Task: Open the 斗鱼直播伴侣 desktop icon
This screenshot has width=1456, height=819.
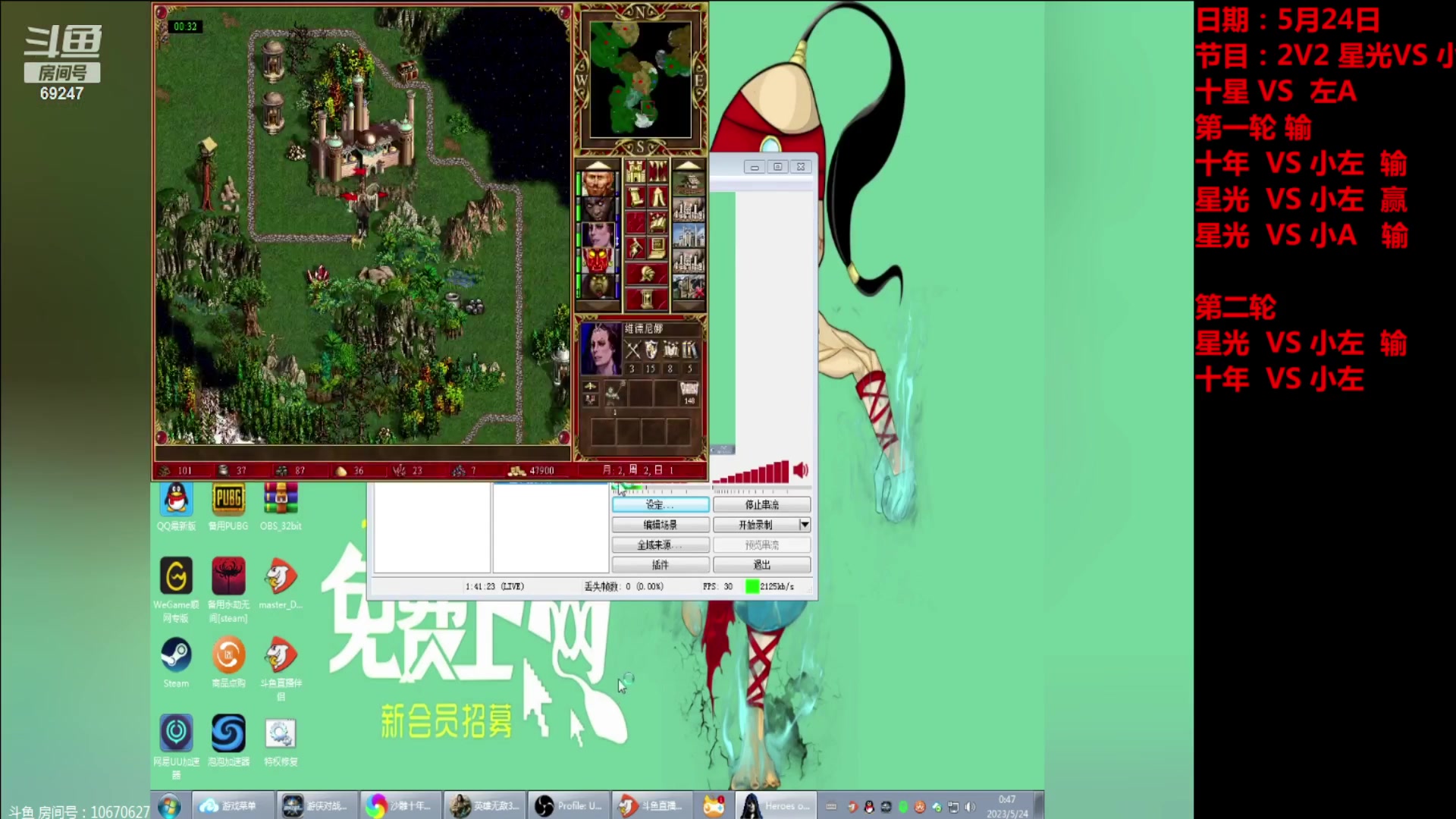Action: pos(281,668)
